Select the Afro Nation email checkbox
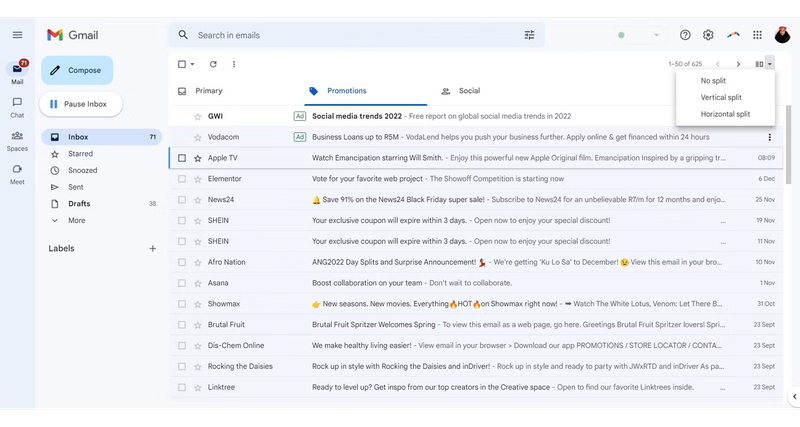This screenshot has height=427, width=800. pyautogui.click(x=182, y=262)
